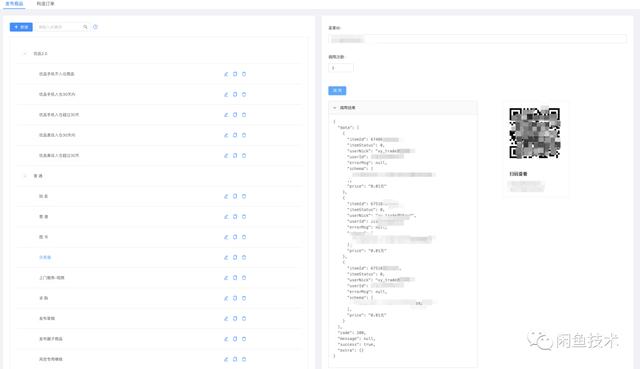
Task: Select the last visible list item
Action: coord(51,359)
